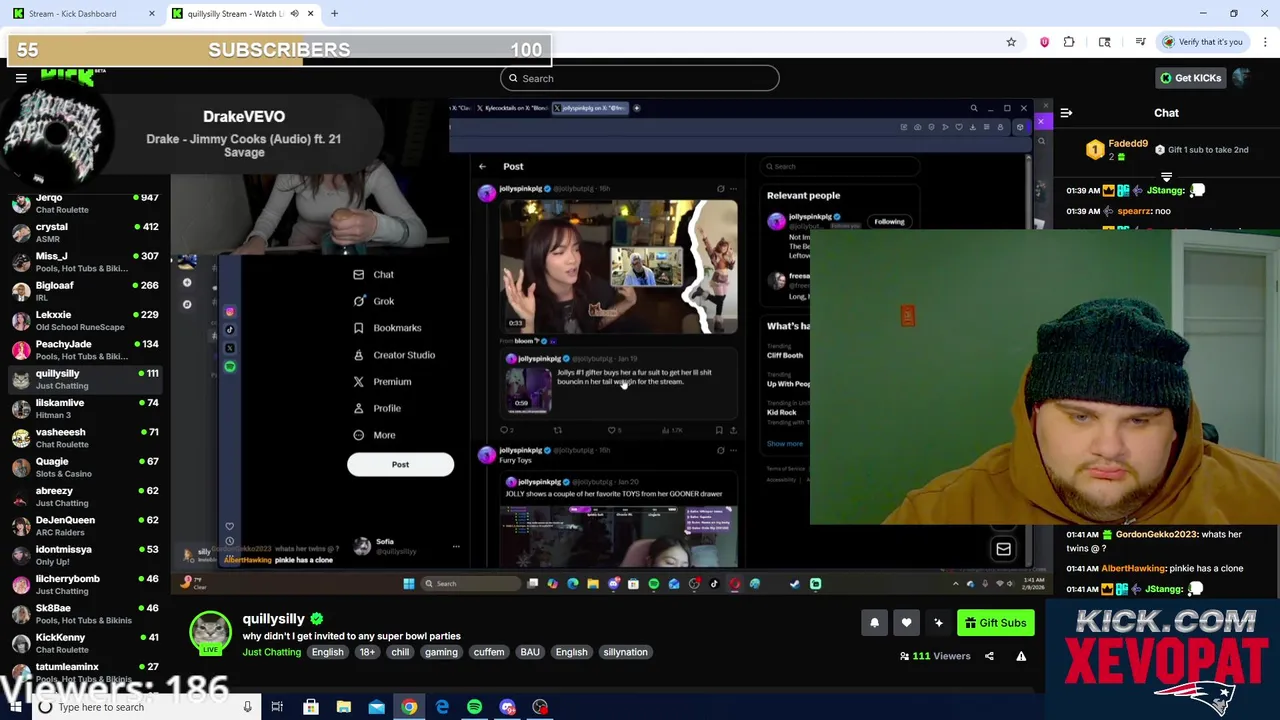Open the user profile avatar menu
Image resolution: width=1280 pixels, height=720 pixels.
coord(1241,78)
